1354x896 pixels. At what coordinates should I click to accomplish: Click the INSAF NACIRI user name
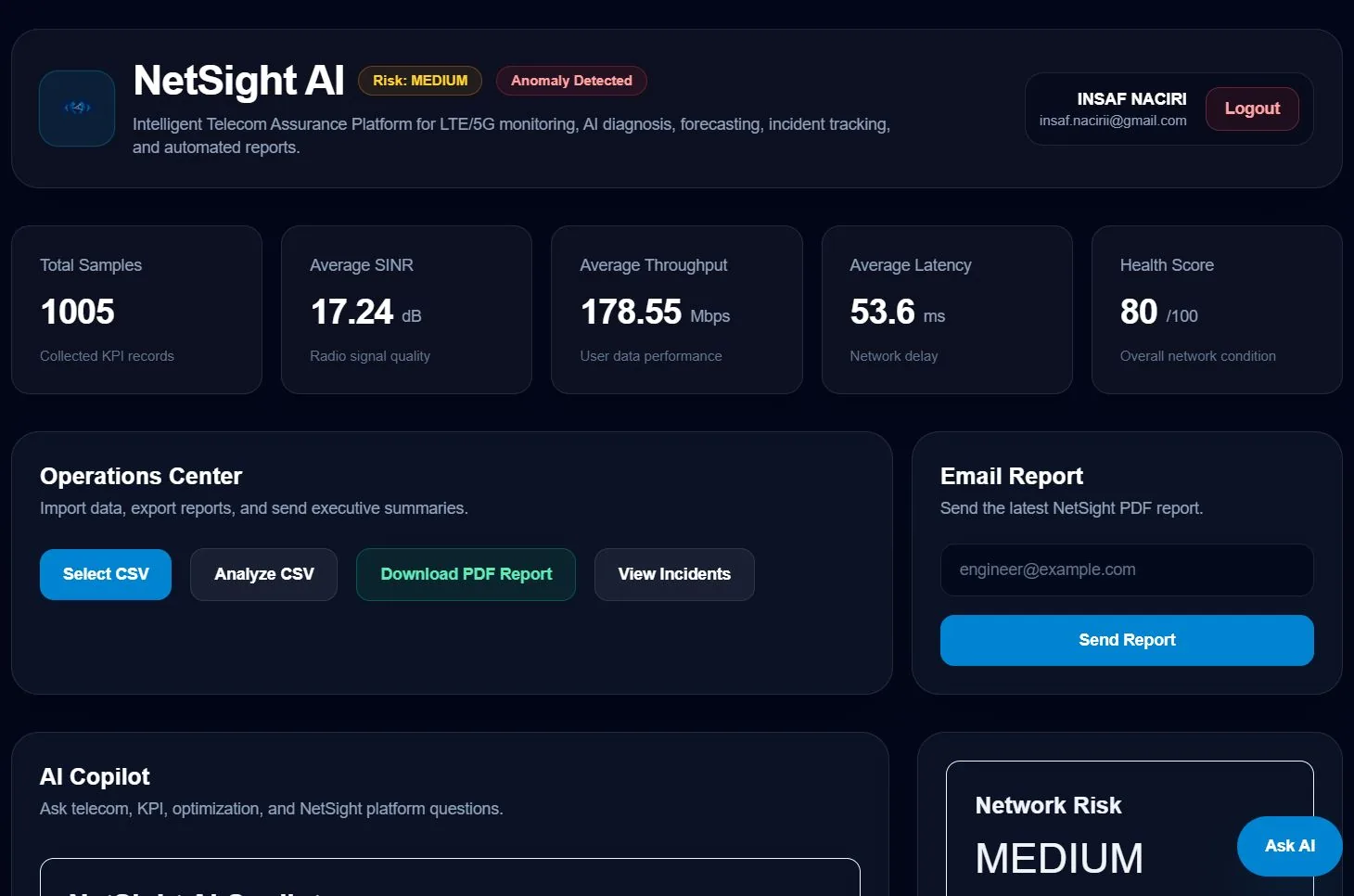tap(1131, 99)
